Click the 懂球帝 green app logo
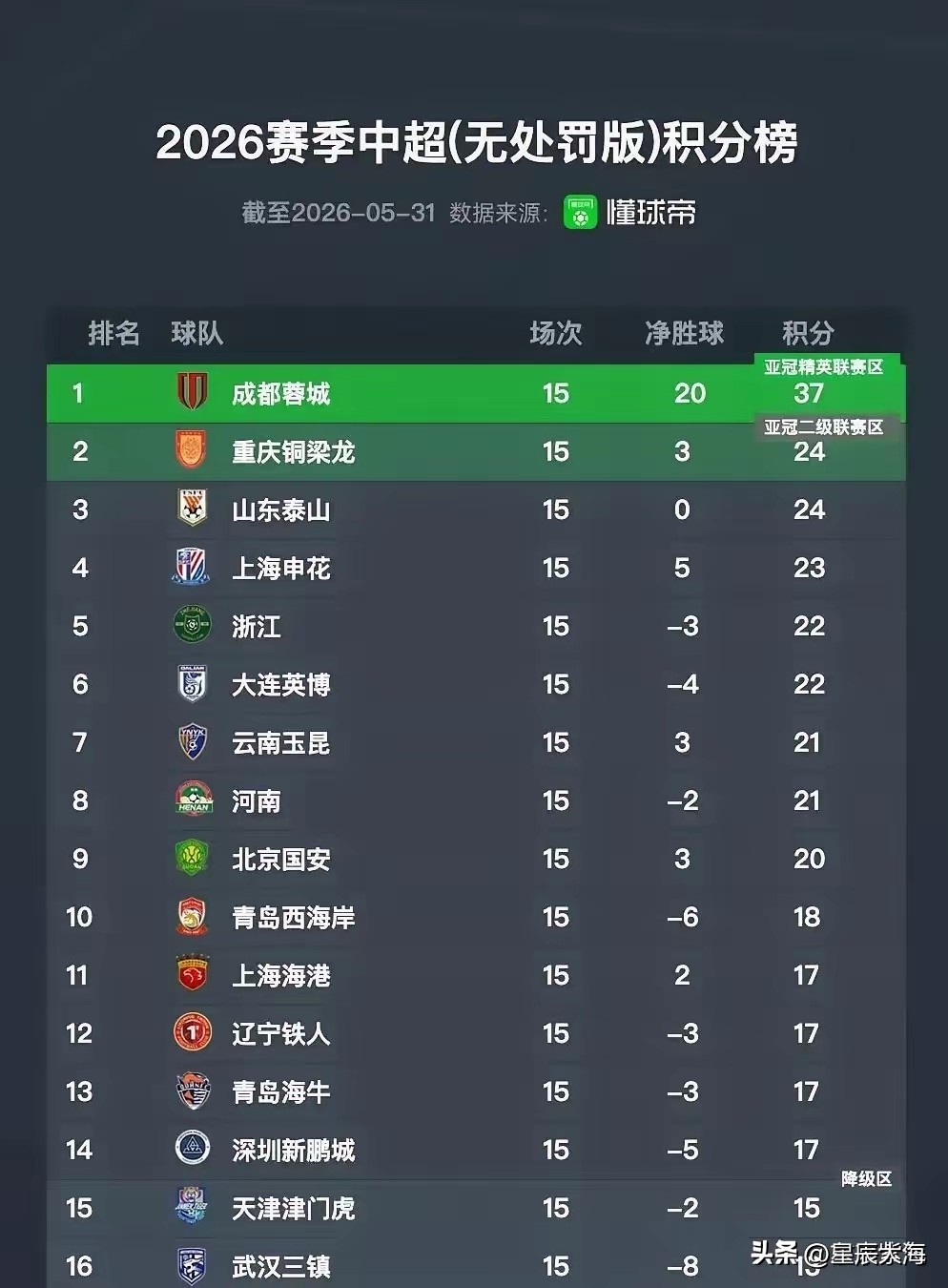This screenshot has height=1288, width=948. (x=580, y=212)
